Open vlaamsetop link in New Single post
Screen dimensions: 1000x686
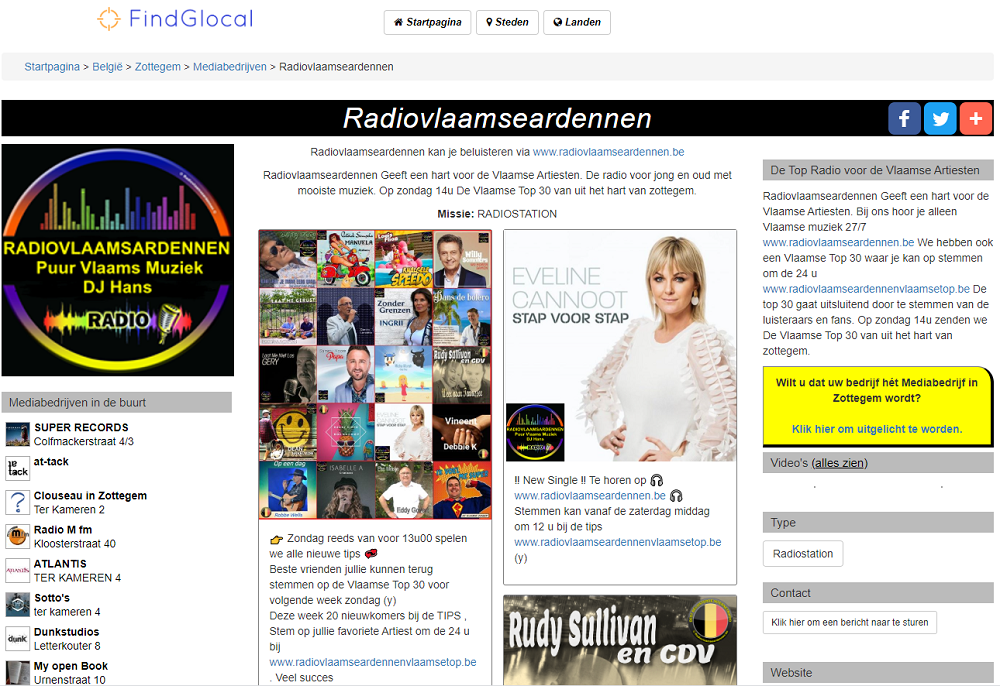click(x=617, y=542)
